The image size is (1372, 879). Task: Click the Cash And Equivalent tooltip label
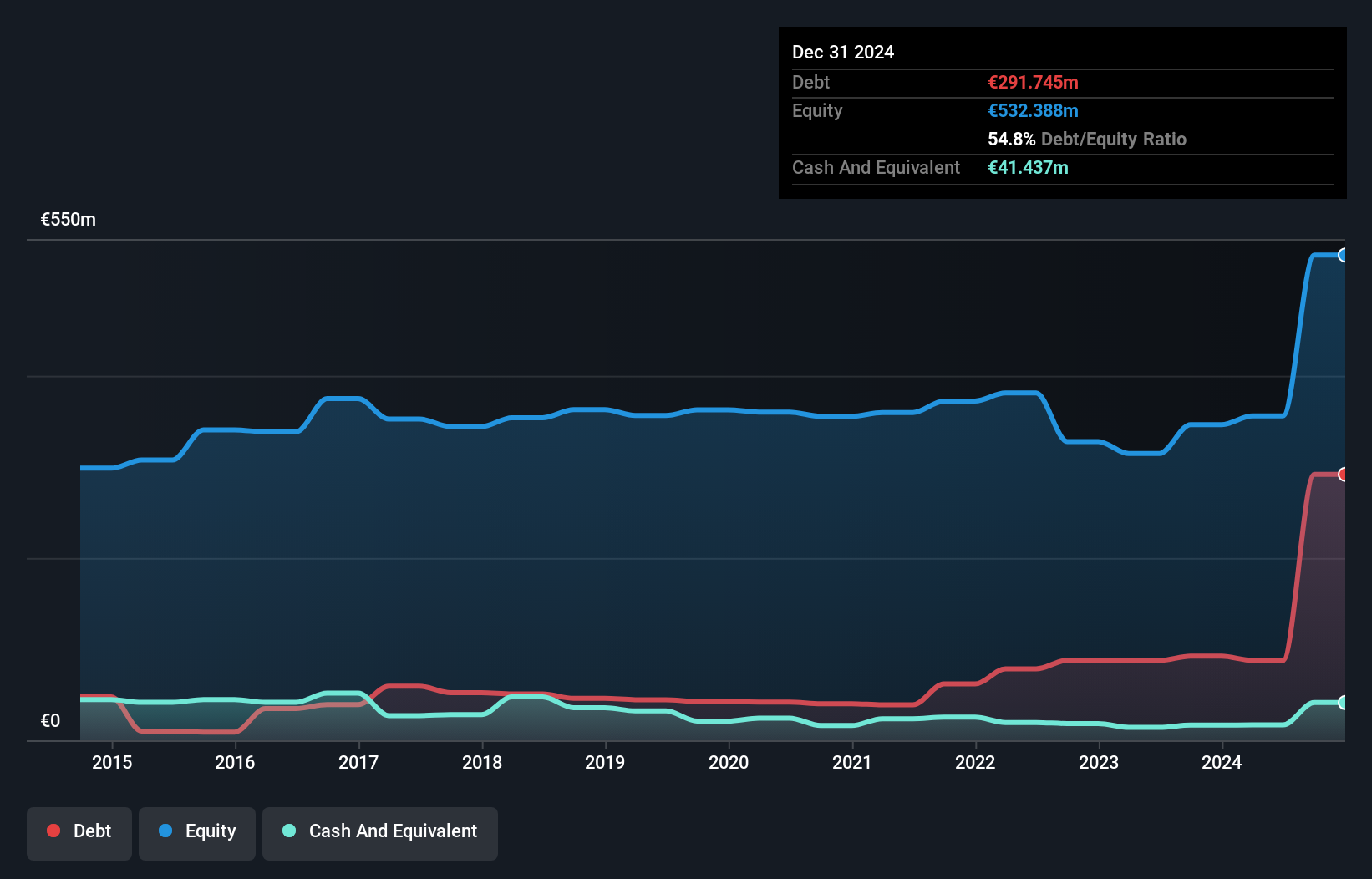coord(876,167)
